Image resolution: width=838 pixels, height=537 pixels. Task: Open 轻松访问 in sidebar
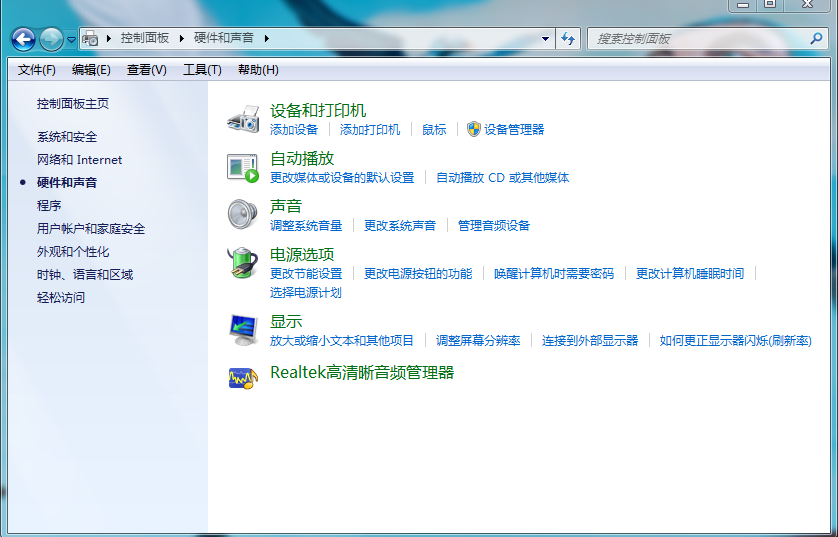point(60,298)
